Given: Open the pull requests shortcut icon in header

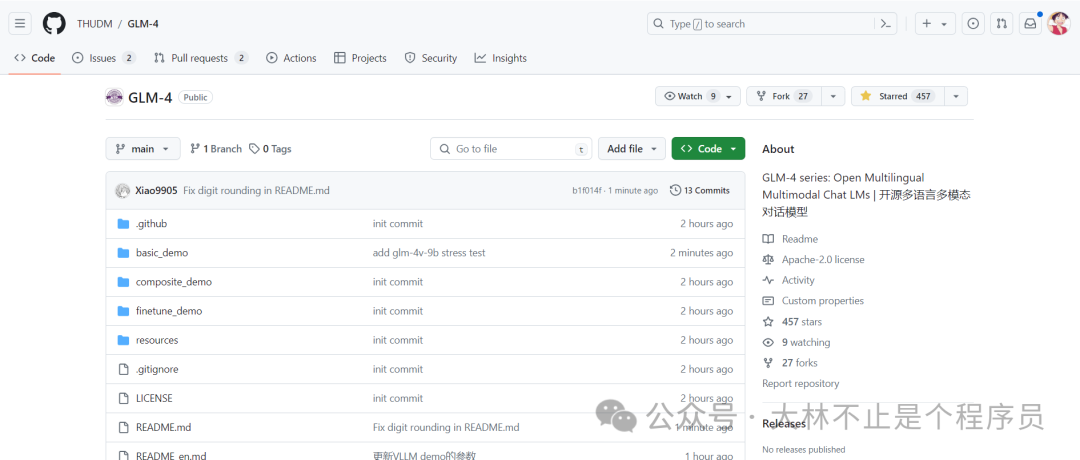Looking at the screenshot, I should point(1001,23).
